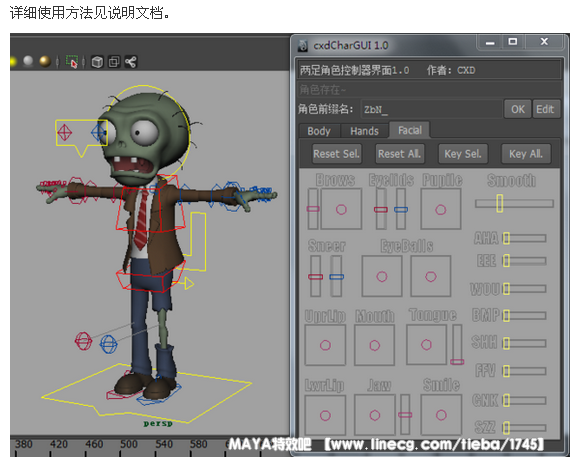Screen dimensions: 578x461
Task: Select the blue eye aim control in viewport
Action: [99, 132]
